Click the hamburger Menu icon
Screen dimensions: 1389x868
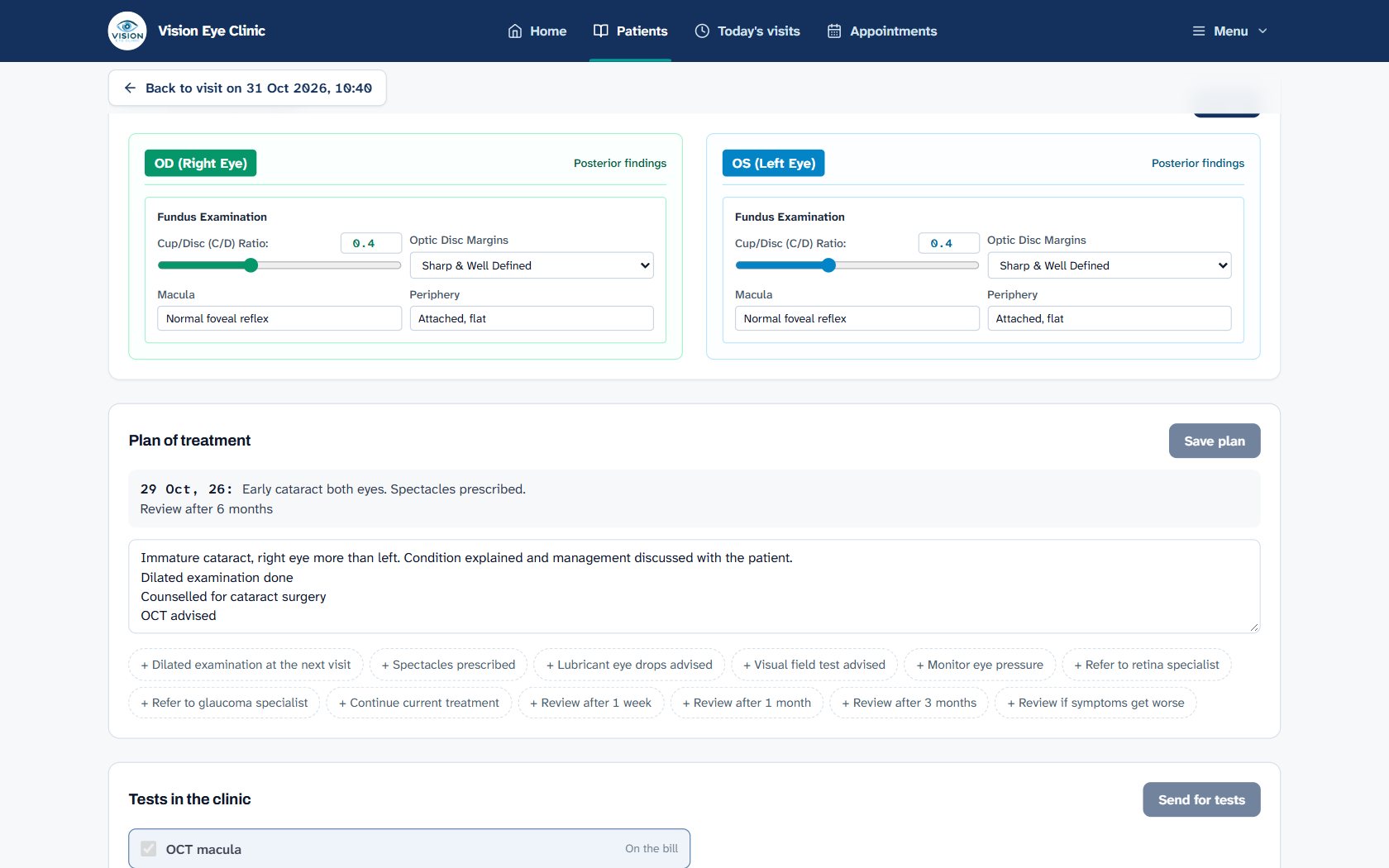tap(1199, 31)
